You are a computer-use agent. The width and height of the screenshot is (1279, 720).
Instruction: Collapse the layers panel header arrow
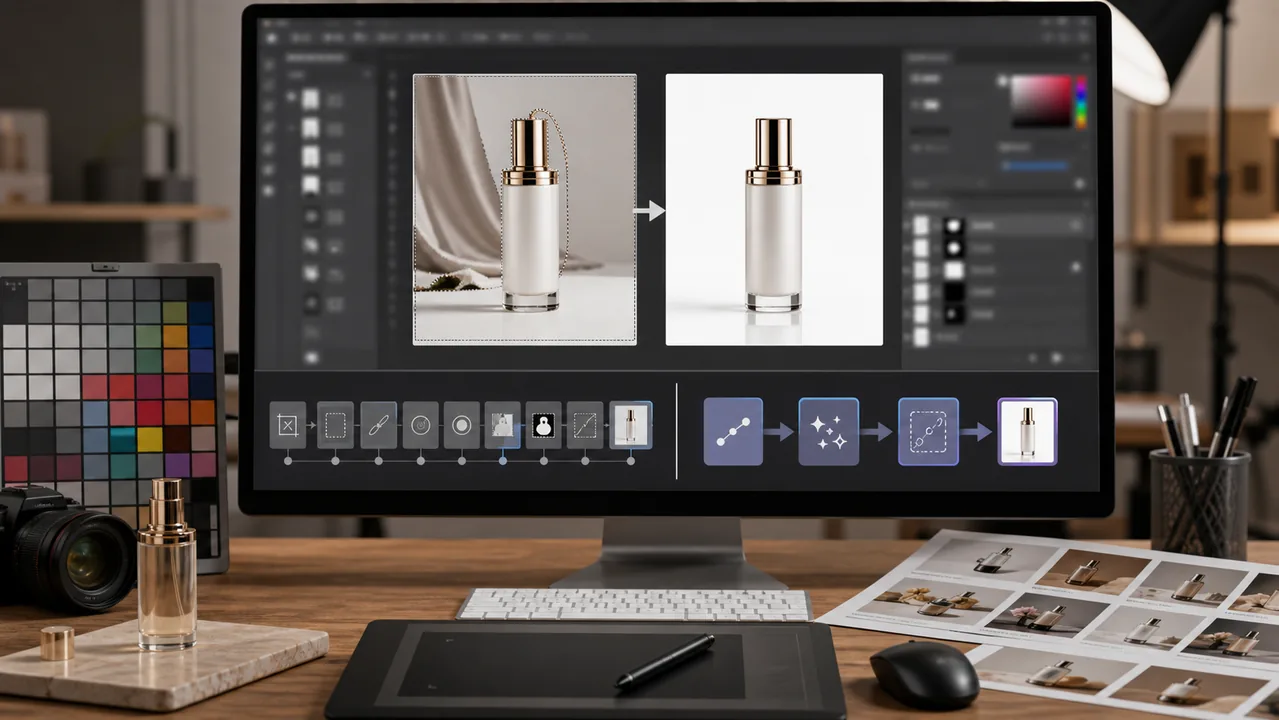coord(1086,204)
